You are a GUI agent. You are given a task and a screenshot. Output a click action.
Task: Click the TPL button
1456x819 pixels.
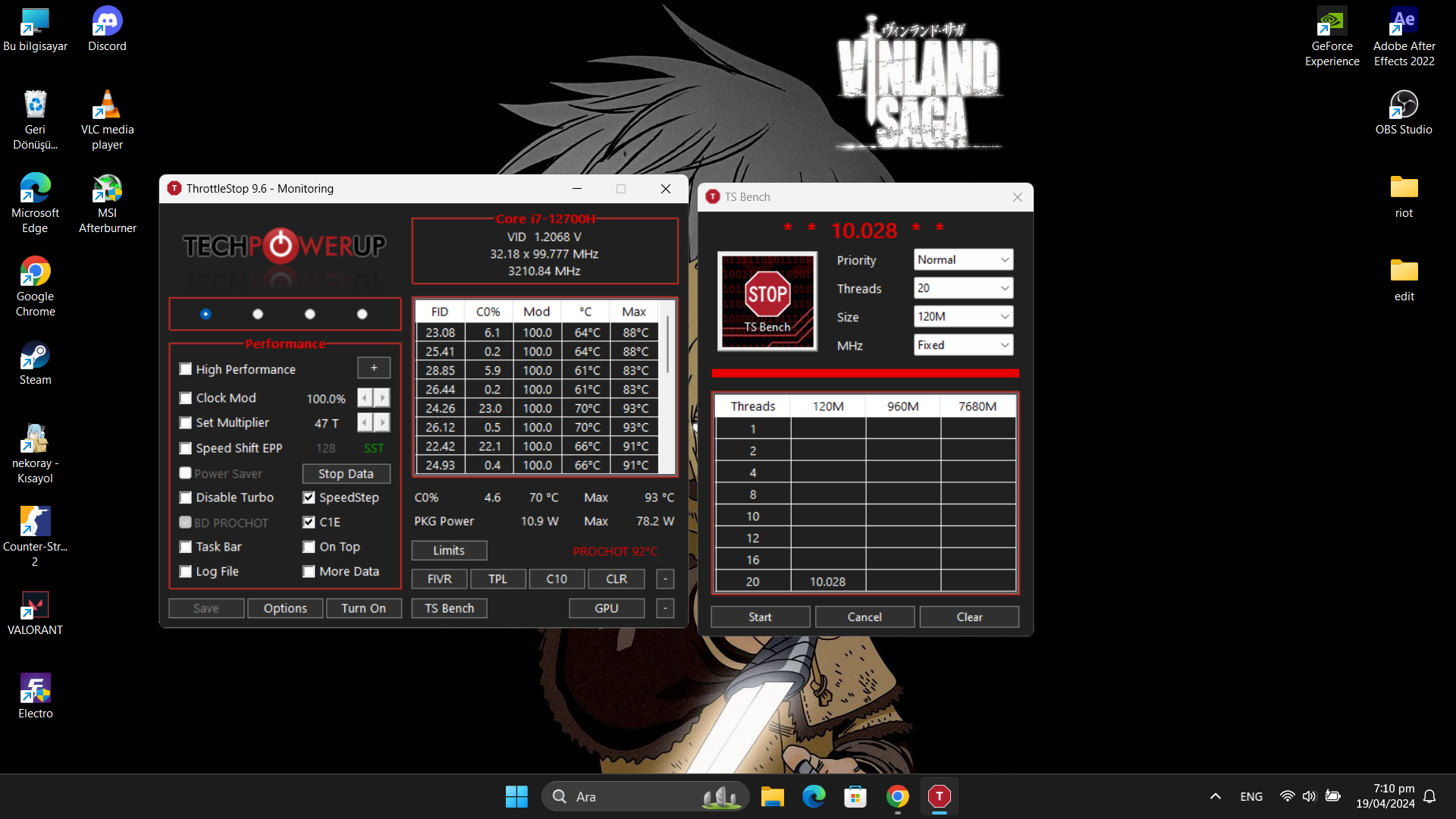497,579
